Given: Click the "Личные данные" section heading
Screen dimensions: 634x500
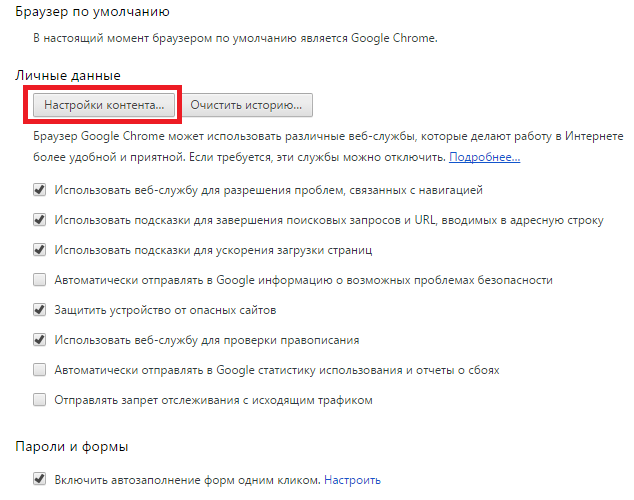Looking at the screenshot, I should [x=68, y=75].
